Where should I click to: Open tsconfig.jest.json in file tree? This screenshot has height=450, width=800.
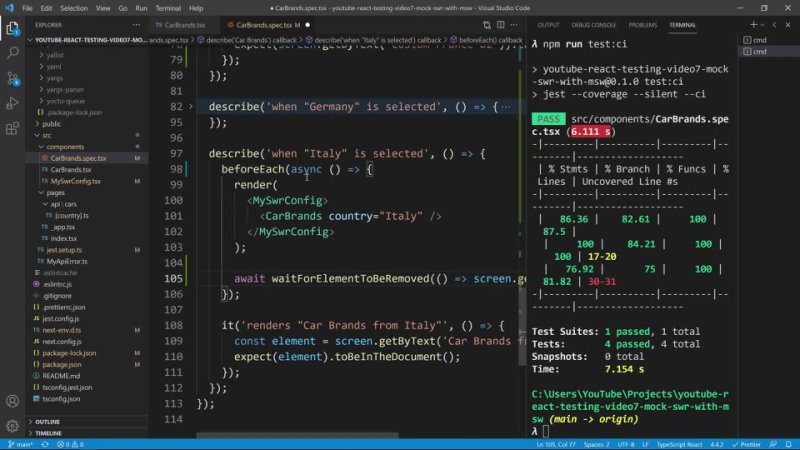67,387
